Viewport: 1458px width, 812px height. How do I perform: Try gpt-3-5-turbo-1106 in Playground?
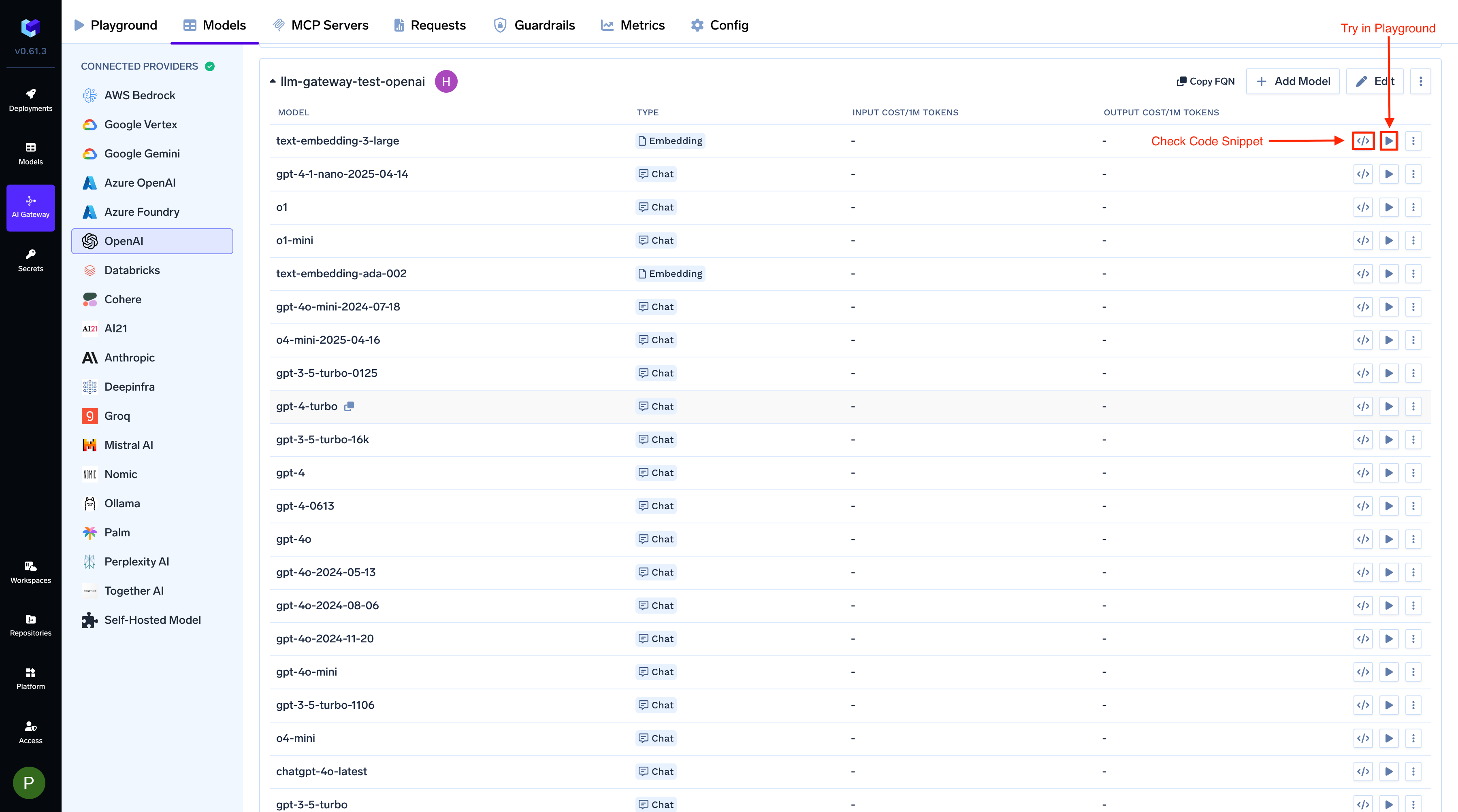click(x=1388, y=705)
